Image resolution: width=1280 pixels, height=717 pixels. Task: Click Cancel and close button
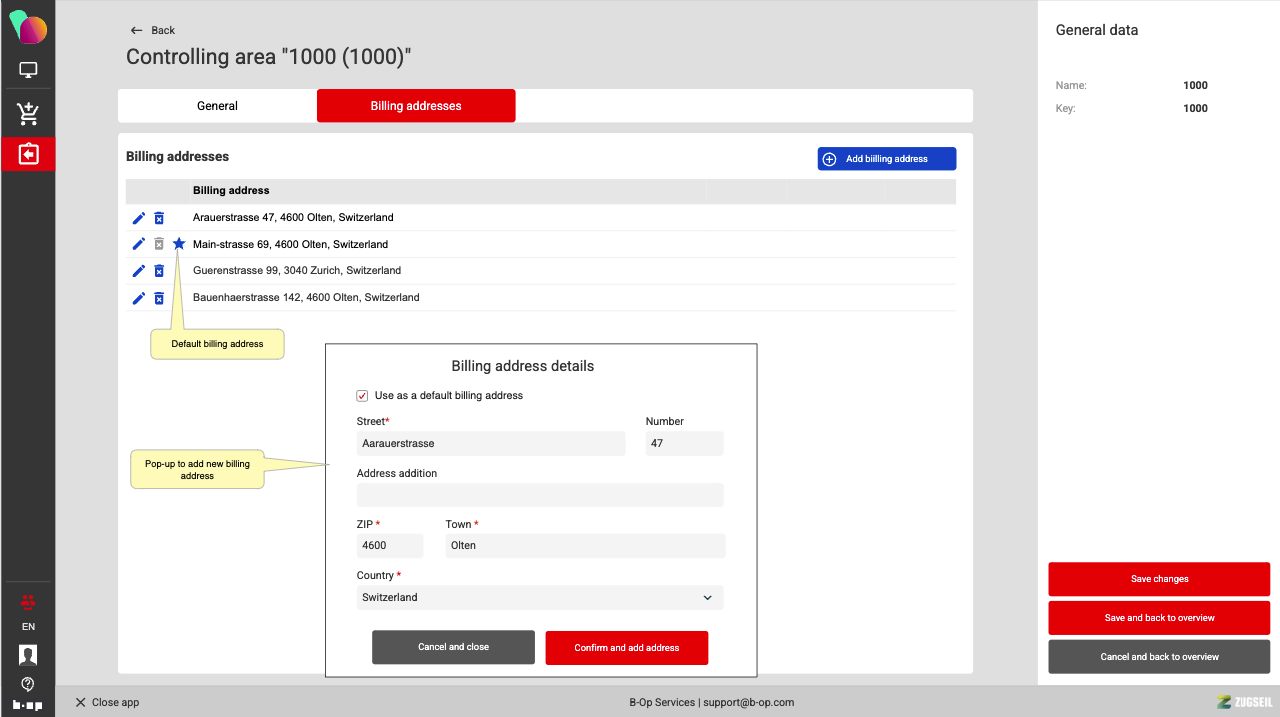(x=453, y=647)
